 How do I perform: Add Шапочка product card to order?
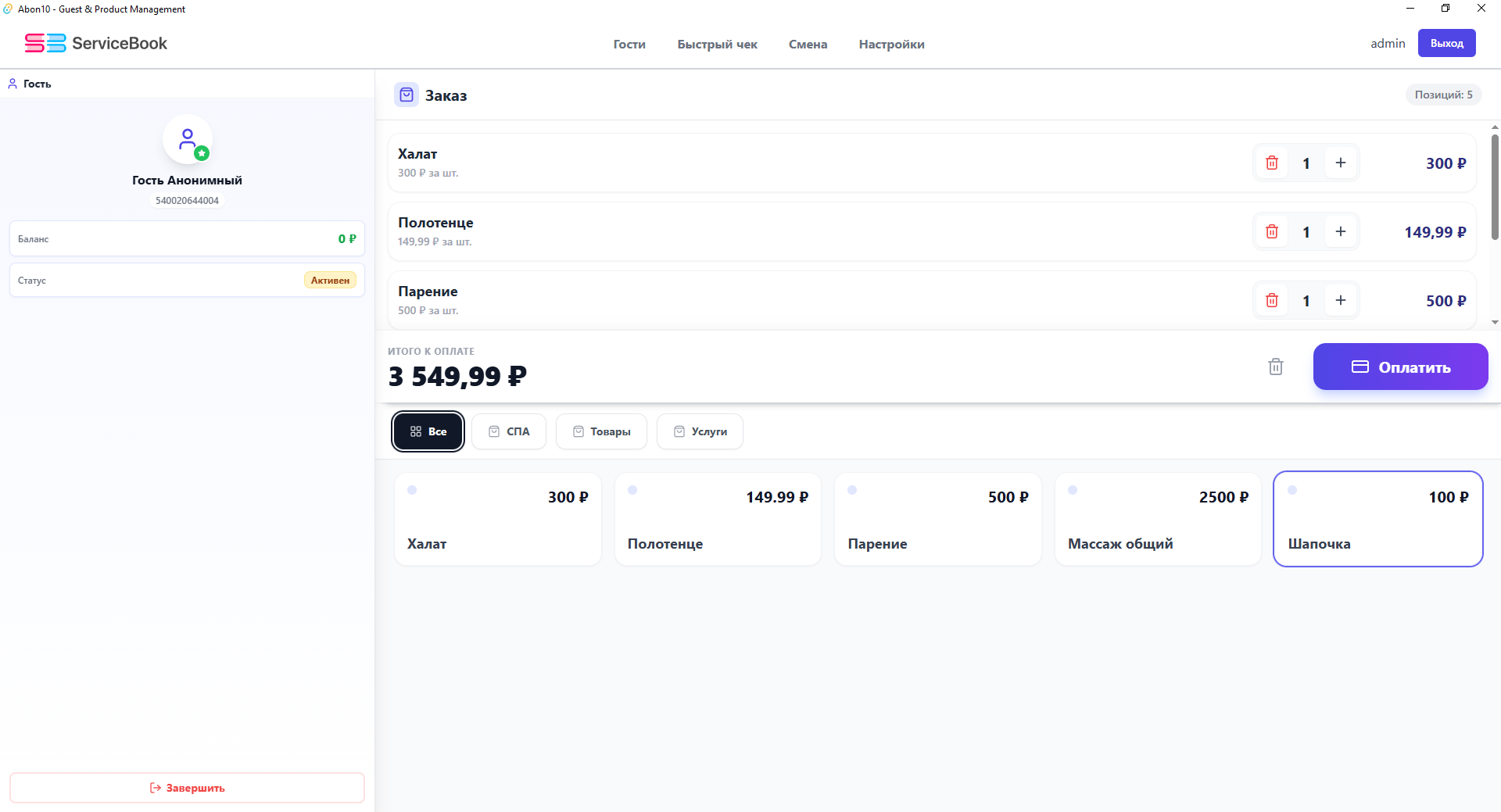(1378, 519)
